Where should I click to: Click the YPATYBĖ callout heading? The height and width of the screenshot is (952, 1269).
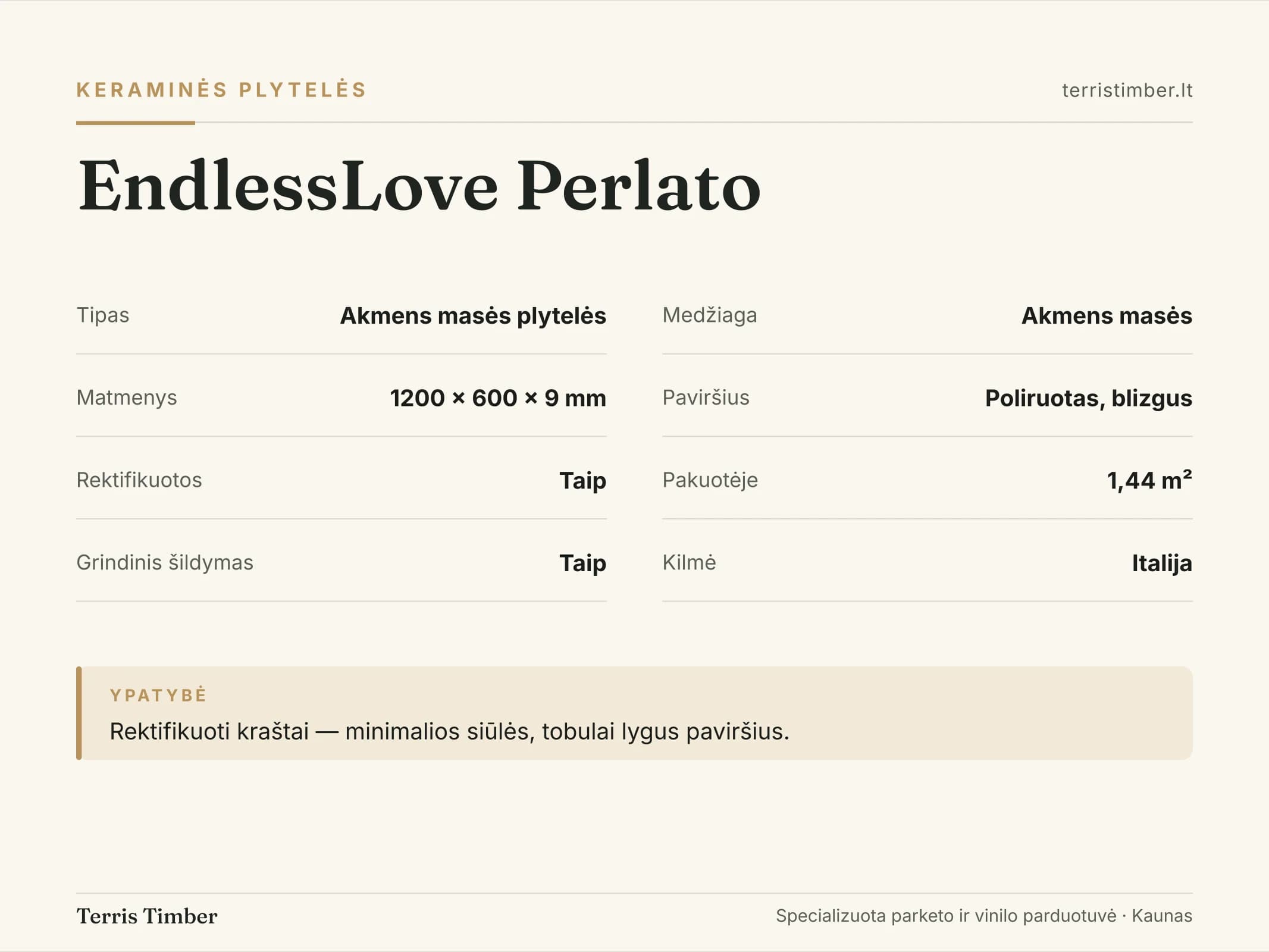click(x=158, y=695)
